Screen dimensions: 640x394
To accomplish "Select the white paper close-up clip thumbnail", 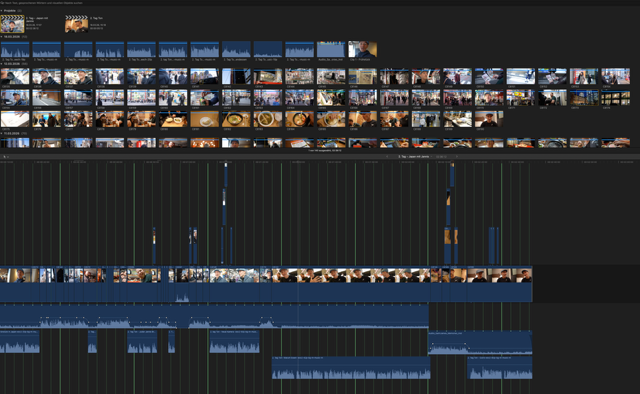I will (15, 119).
